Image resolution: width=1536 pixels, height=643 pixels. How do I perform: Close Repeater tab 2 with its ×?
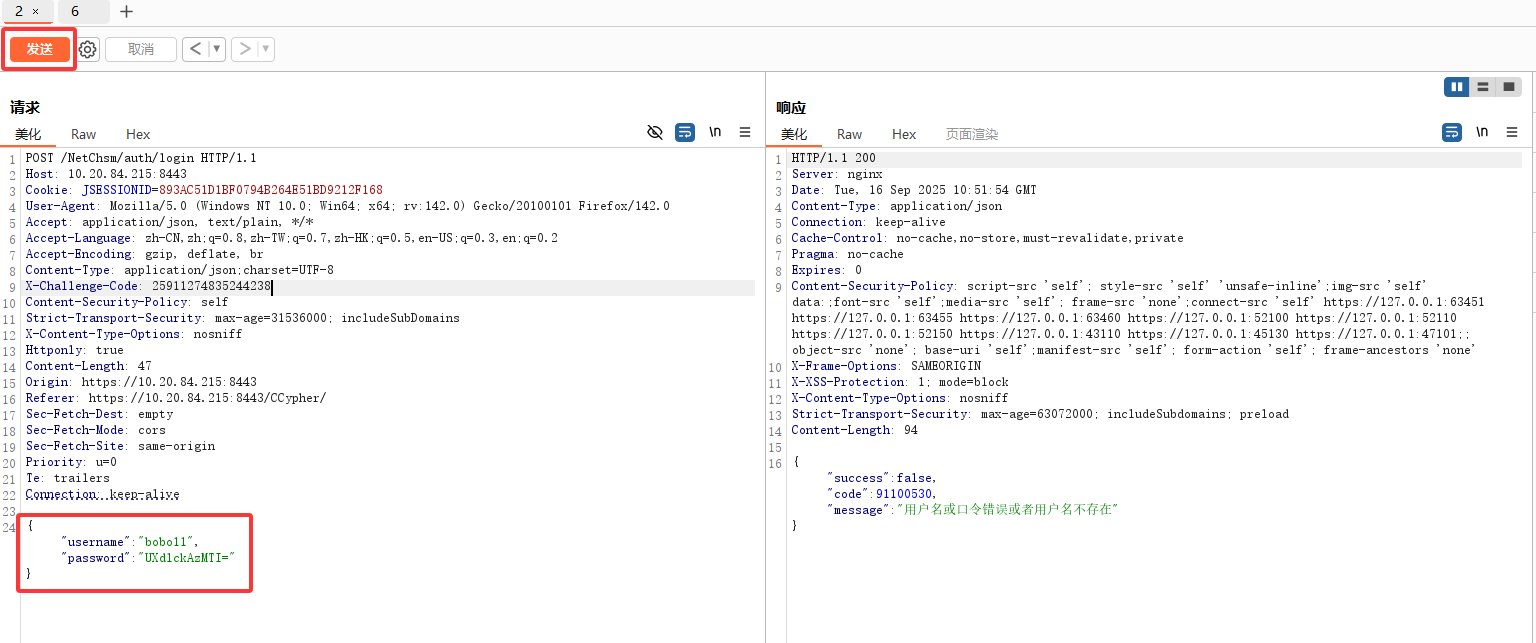click(x=35, y=11)
